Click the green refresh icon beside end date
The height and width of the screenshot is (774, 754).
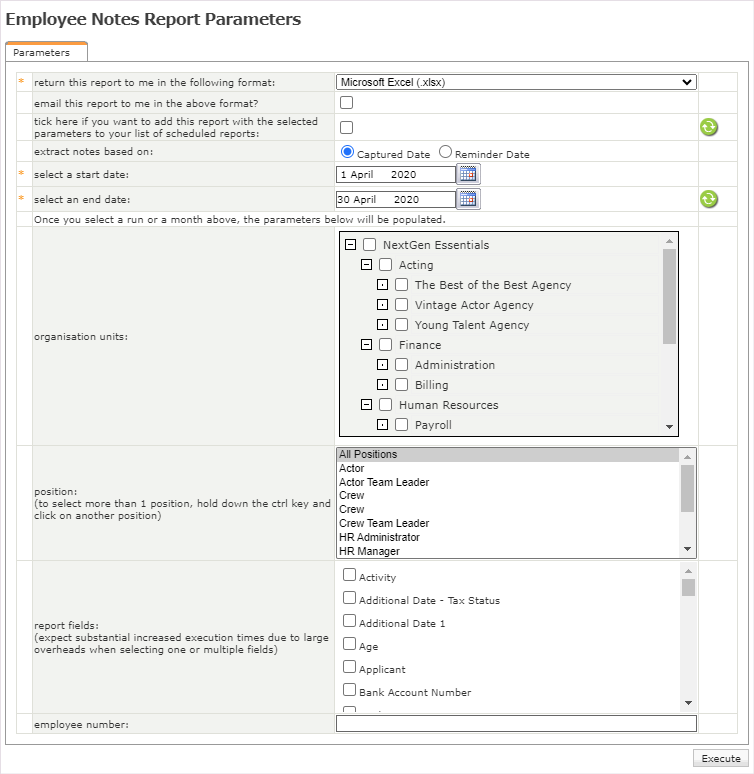coord(709,199)
